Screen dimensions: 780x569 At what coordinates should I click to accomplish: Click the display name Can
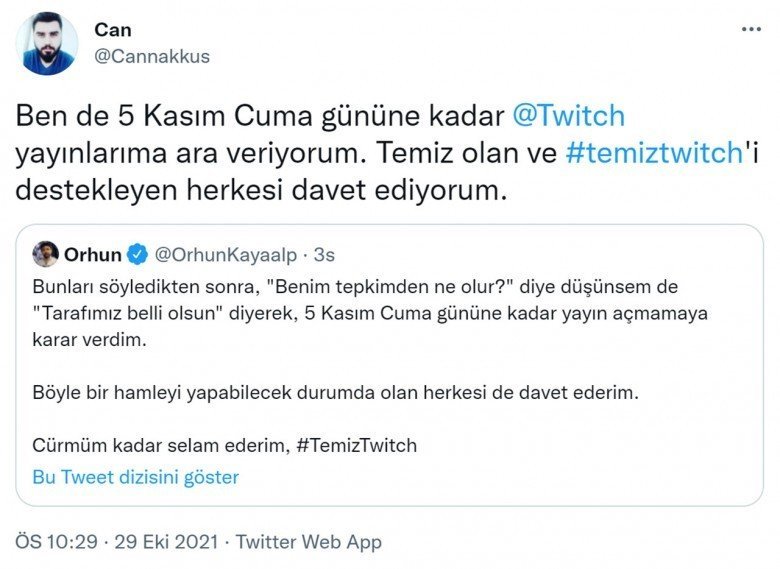(112, 30)
